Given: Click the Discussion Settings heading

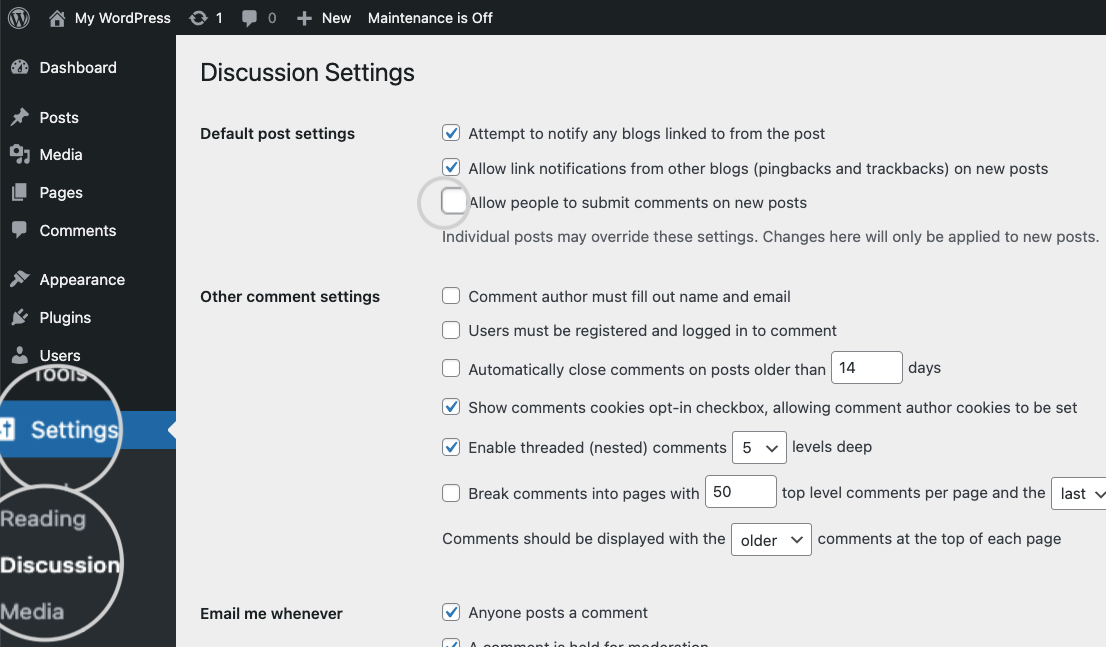Looking at the screenshot, I should 307,73.
